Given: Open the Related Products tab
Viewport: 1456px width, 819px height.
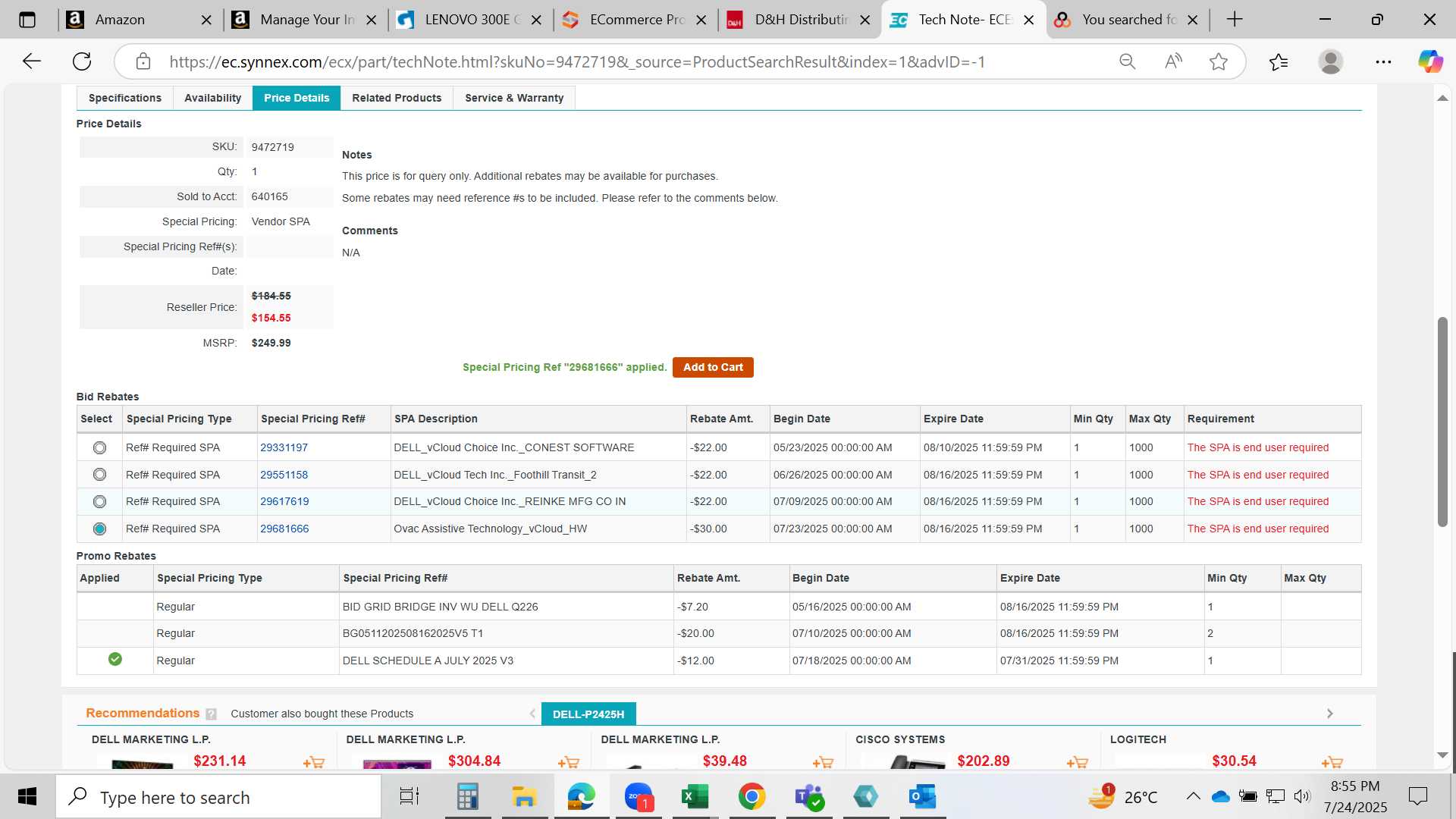Looking at the screenshot, I should point(397,98).
